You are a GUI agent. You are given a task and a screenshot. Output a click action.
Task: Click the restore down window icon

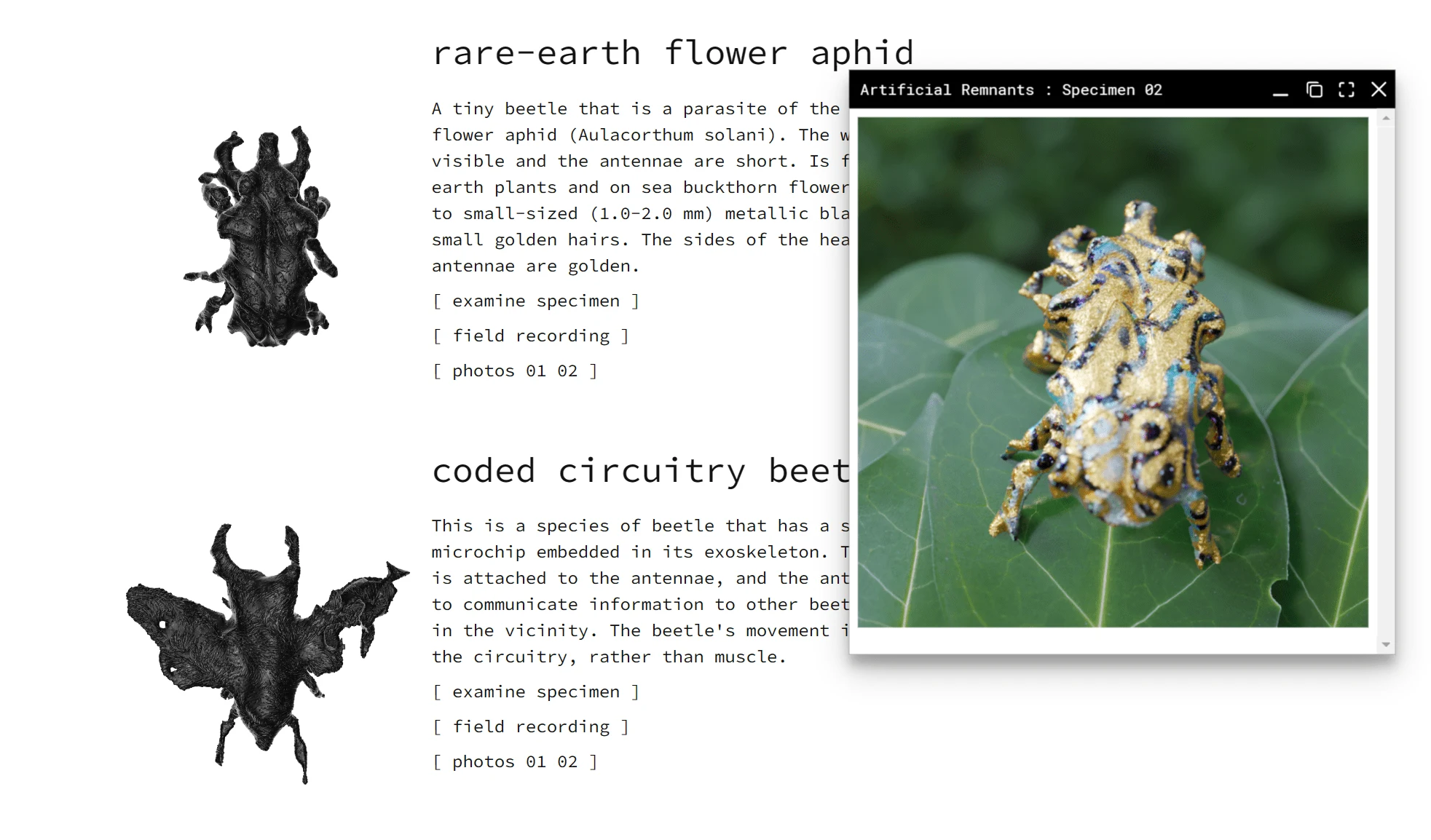pyautogui.click(x=1311, y=89)
